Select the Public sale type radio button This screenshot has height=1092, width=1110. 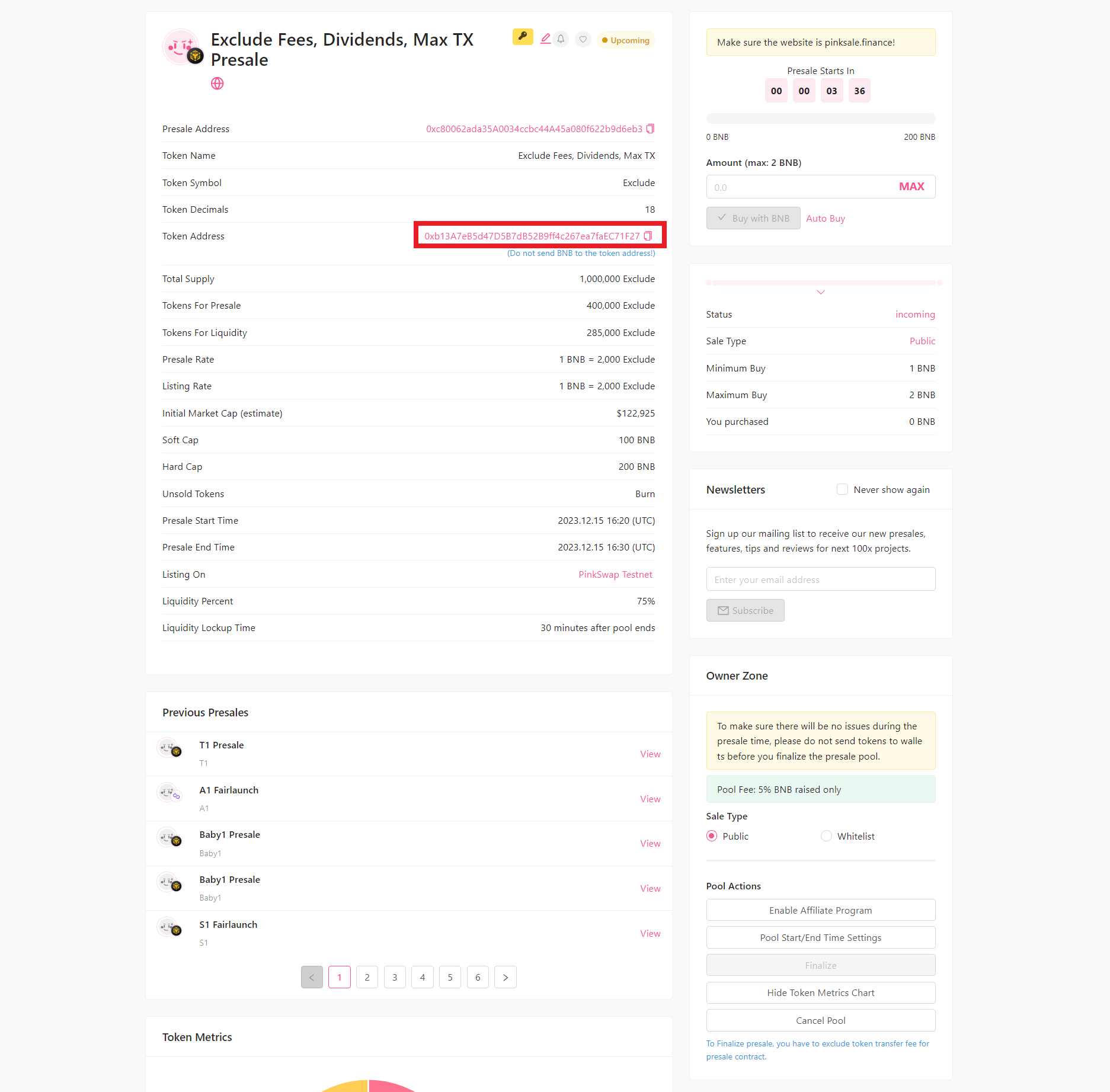(x=711, y=835)
